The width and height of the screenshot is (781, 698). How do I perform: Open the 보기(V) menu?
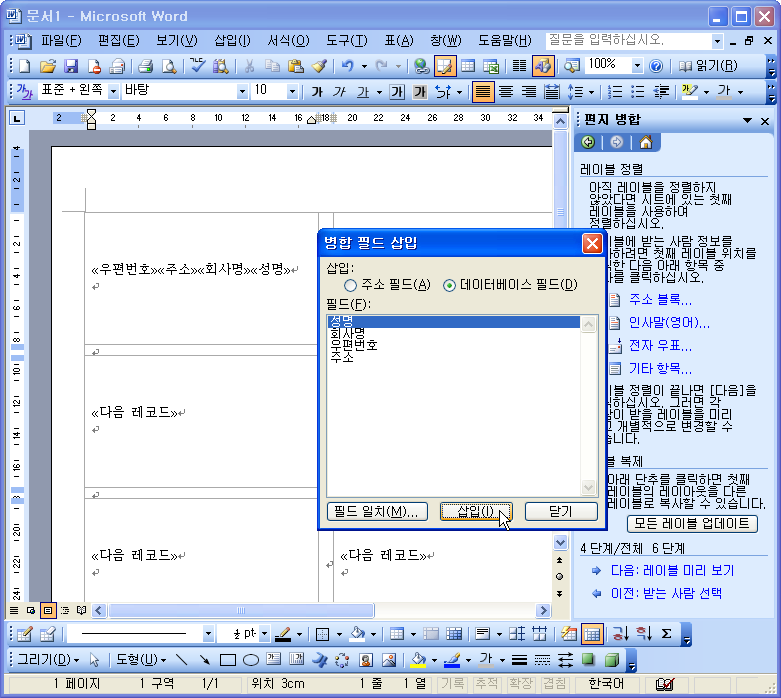tap(177, 40)
